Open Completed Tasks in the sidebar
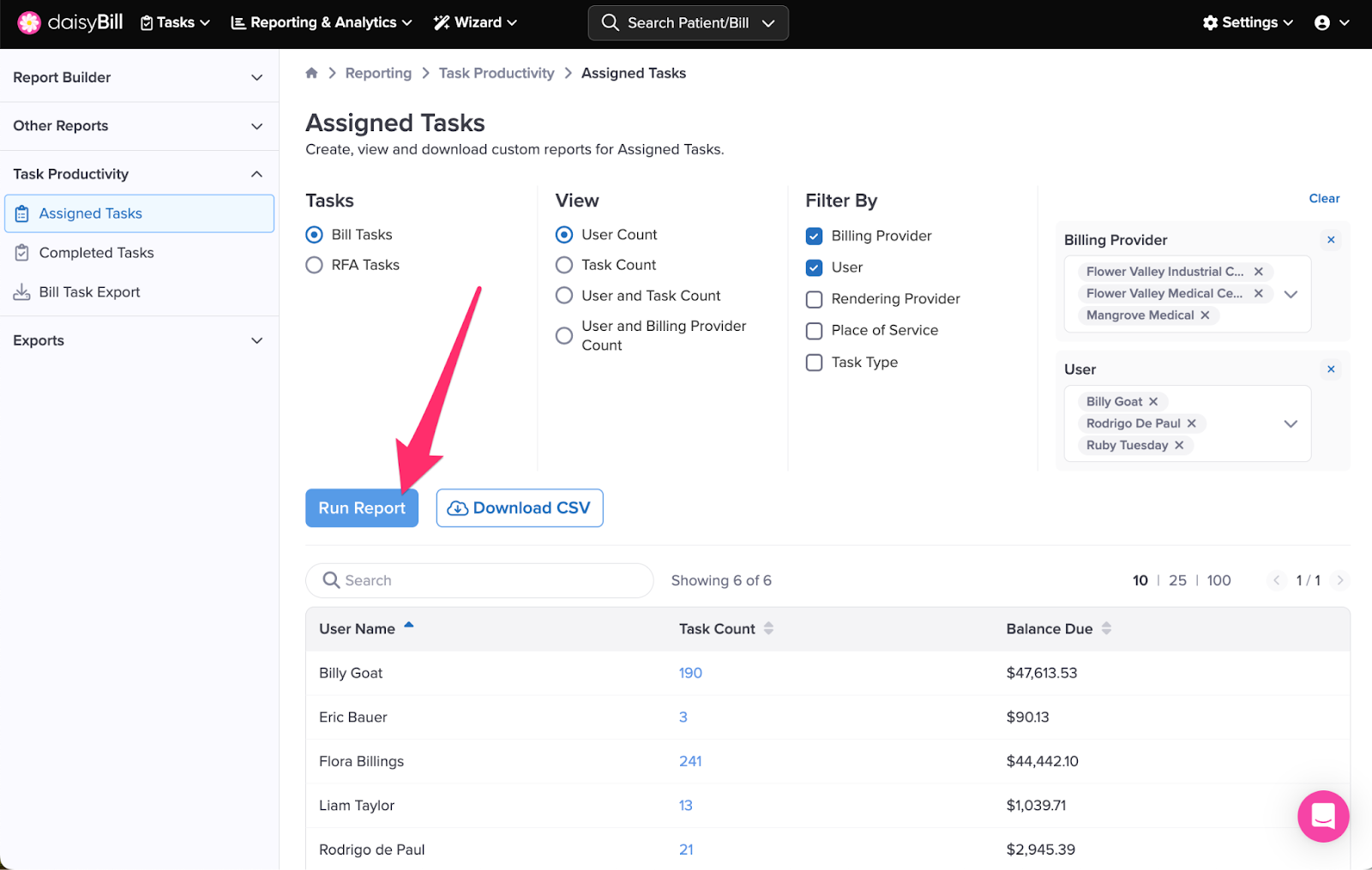This screenshot has height=870, width=1372. click(96, 253)
